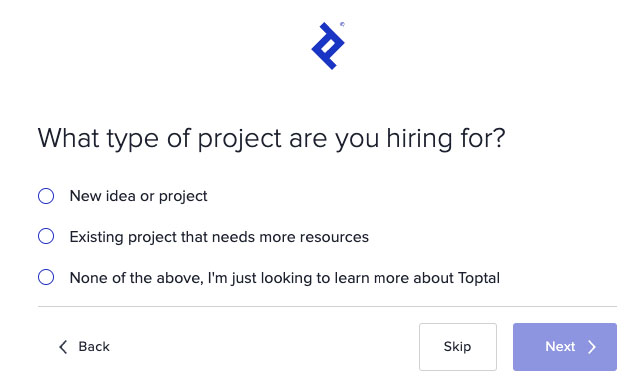Click the left chevron beside Back
Screen dimensions: 641x386
pos(63,347)
